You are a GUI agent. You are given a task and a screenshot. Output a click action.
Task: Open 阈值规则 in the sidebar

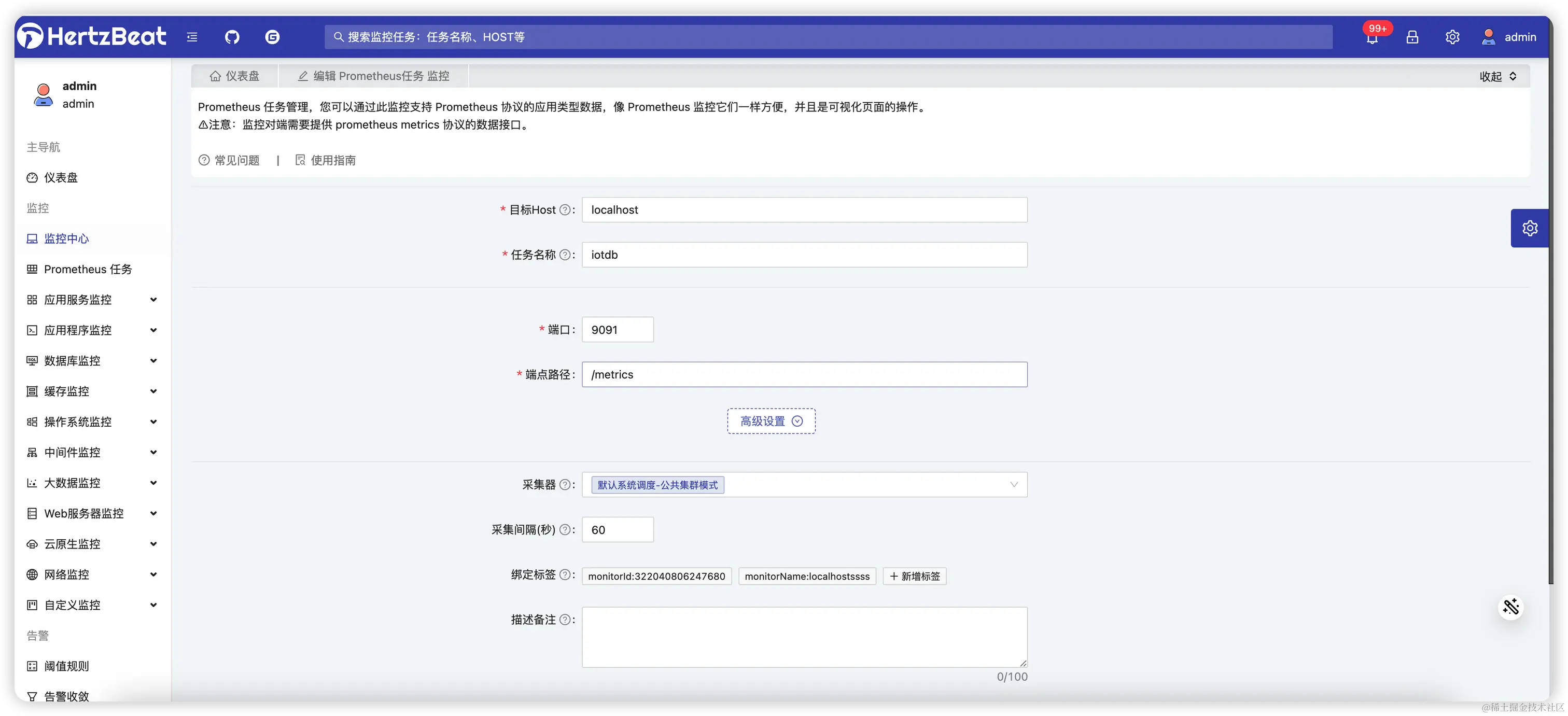click(x=91, y=666)
